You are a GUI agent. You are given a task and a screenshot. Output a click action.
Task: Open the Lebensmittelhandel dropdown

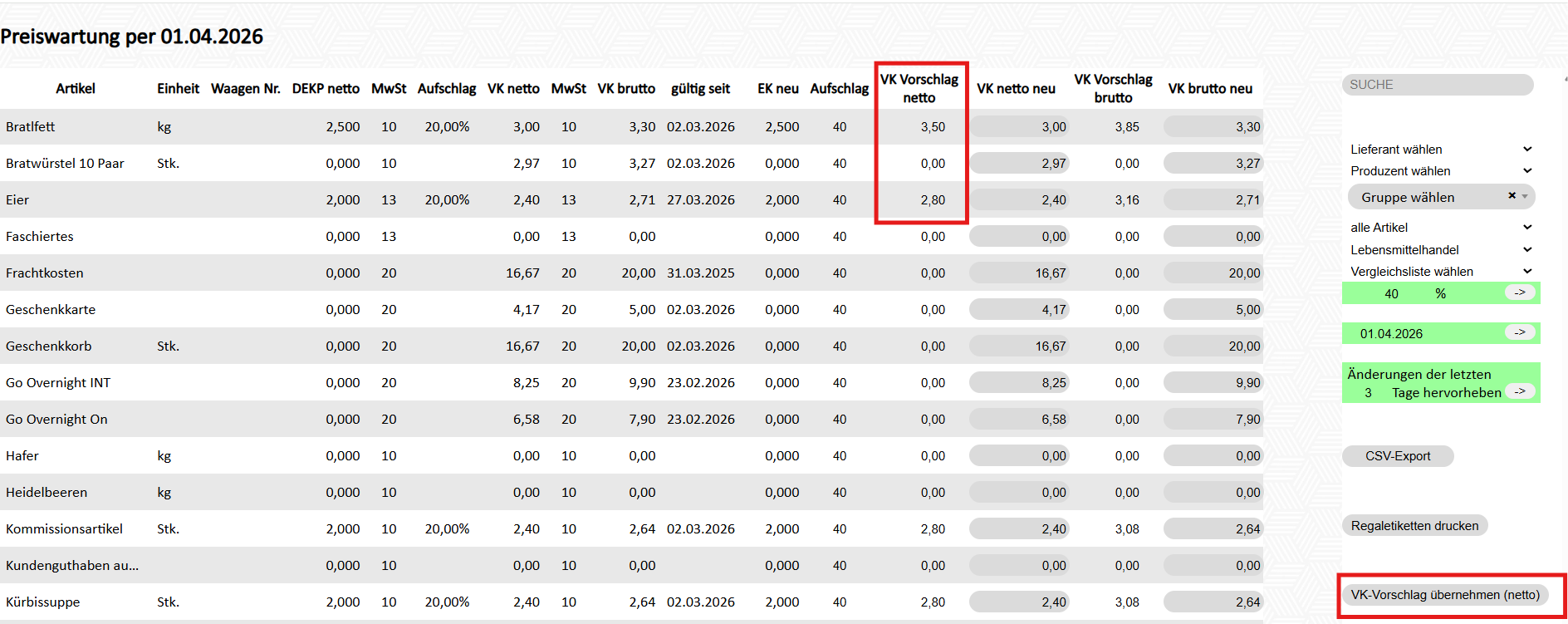1440,250
